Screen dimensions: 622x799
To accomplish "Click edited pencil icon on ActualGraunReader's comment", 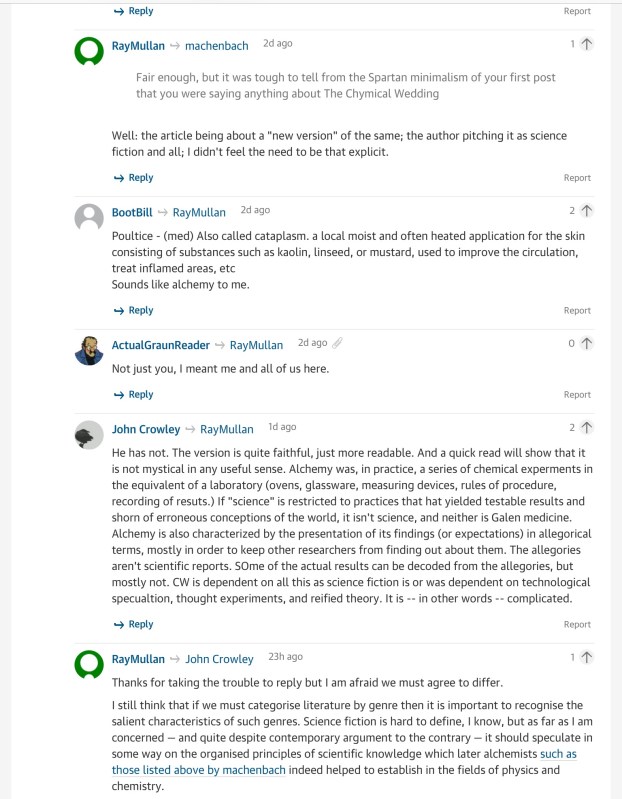I will click(338, 343).
